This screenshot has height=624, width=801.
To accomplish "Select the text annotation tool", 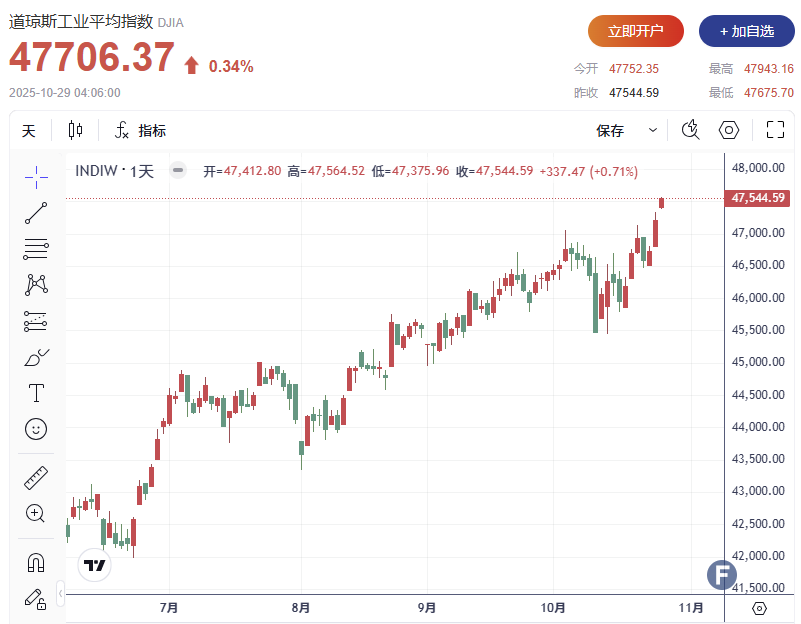I will 36,392.
